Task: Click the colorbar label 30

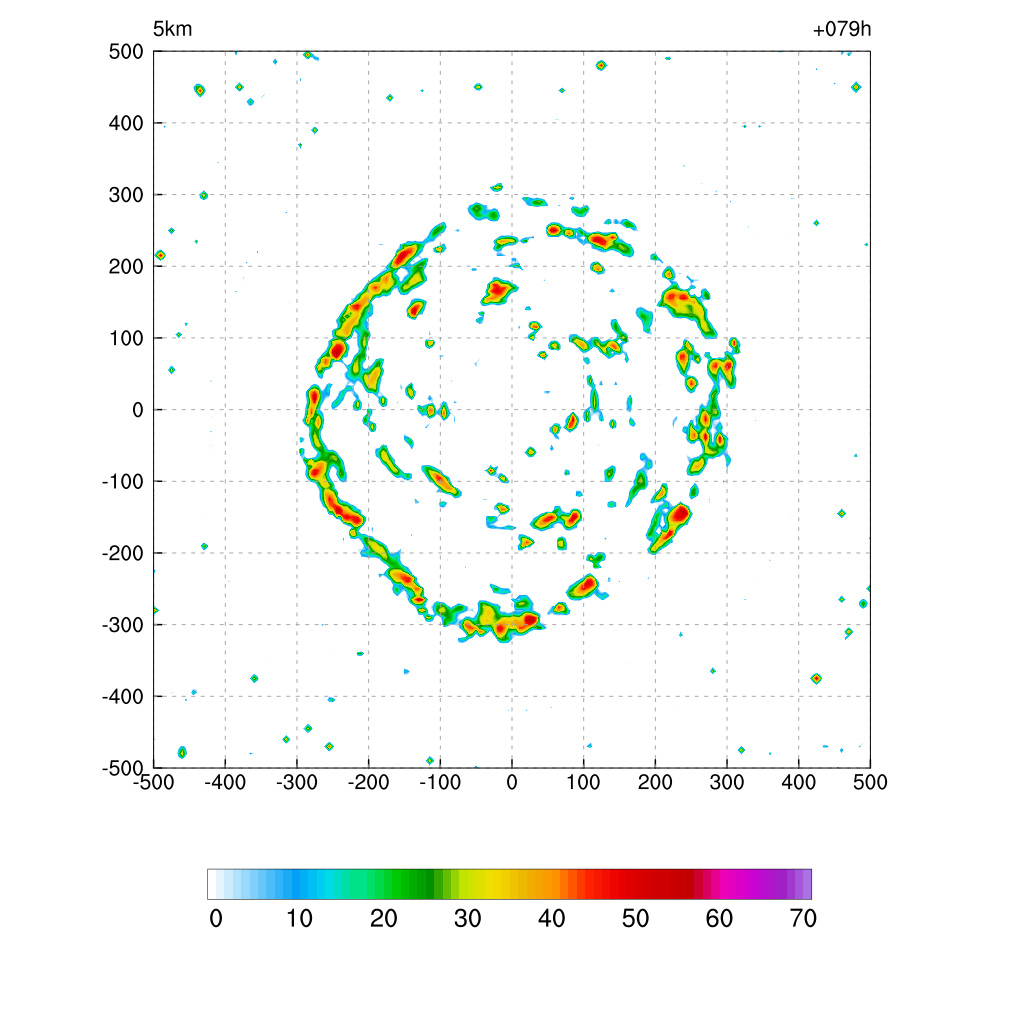Action: [468, 919]
